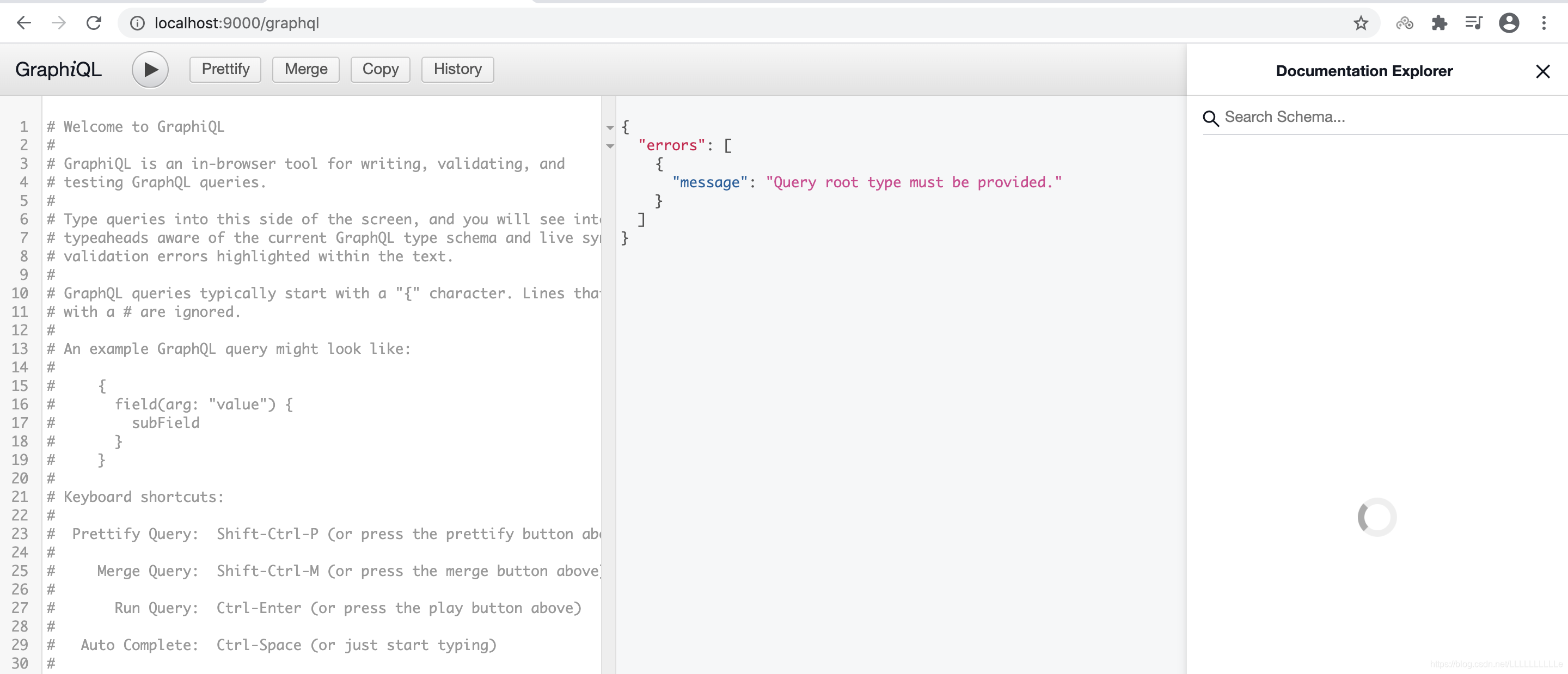Click the "# with a # are ignored." line
1568x674 pixels.
click(x=144, y=312)
